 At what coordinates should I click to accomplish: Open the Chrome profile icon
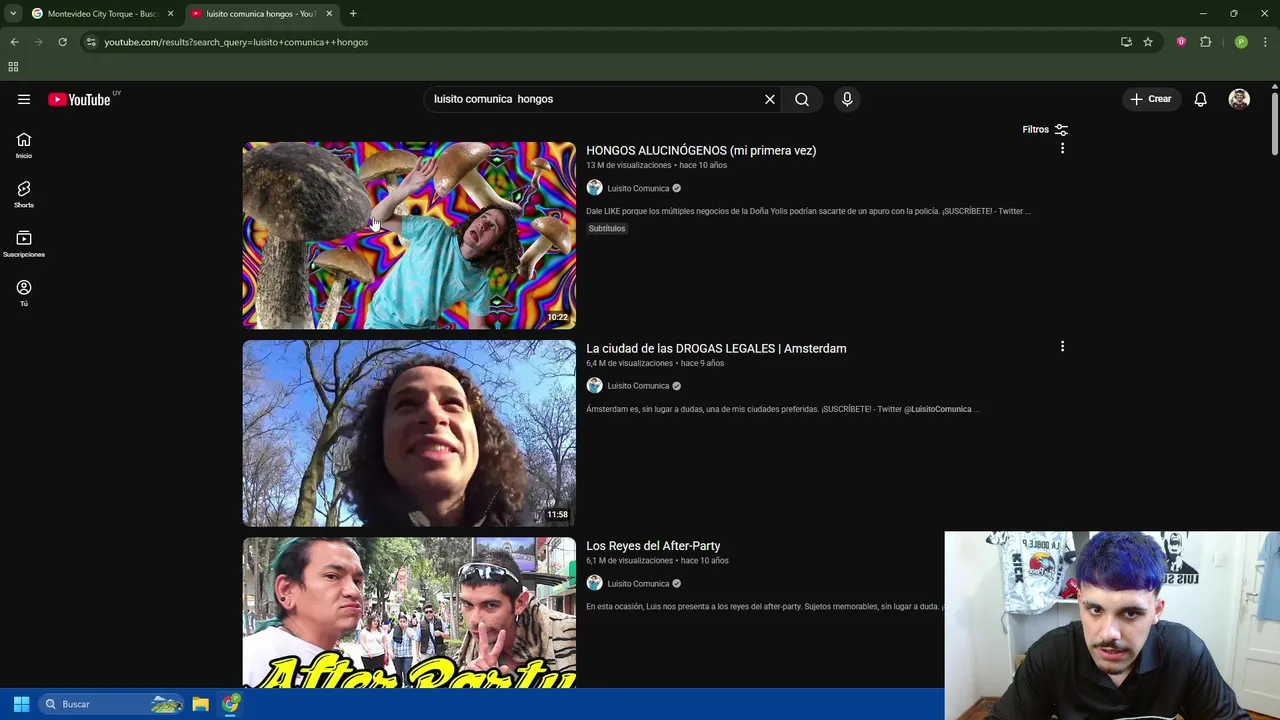click(x=1241, y=42)
